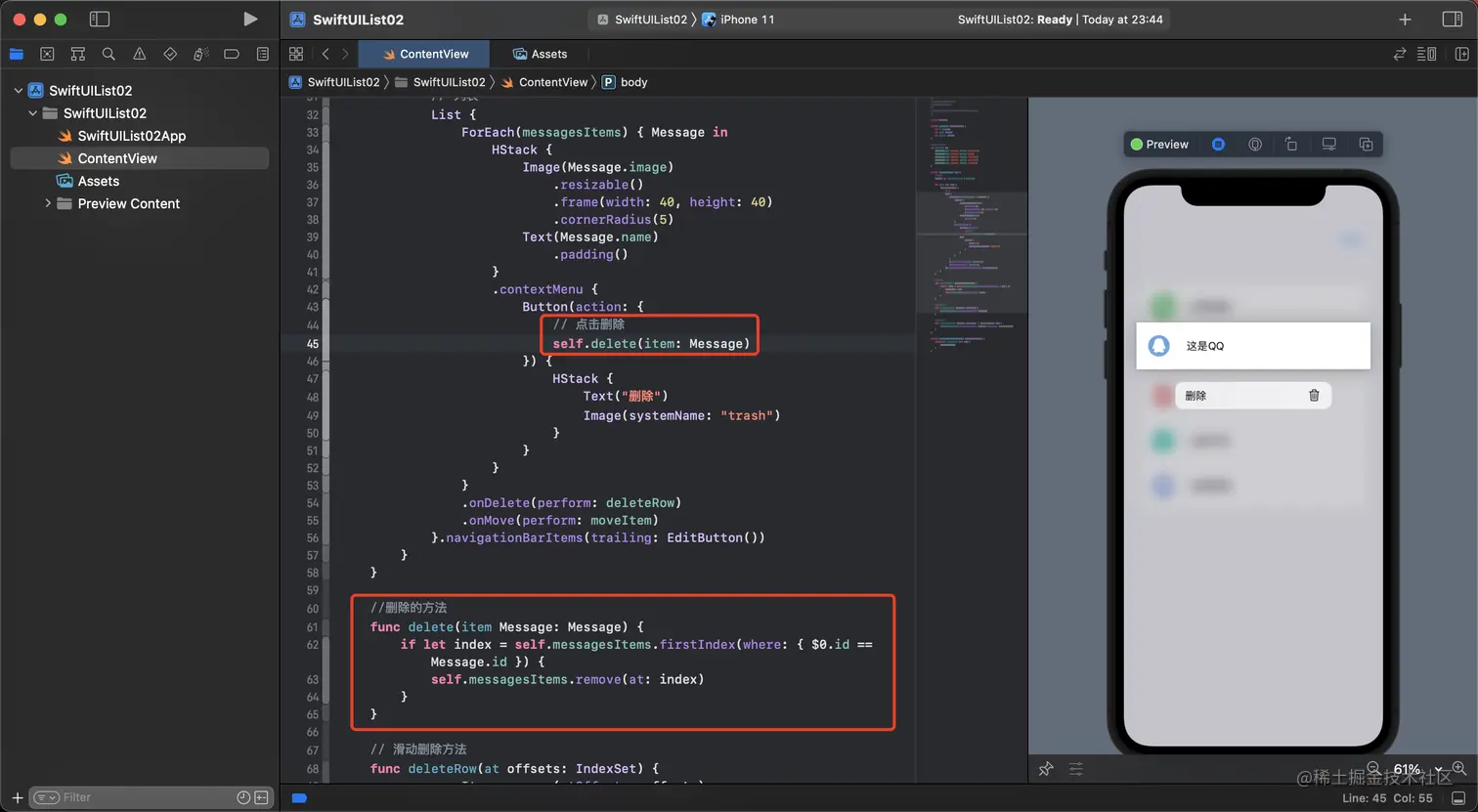Tap the trash icon in preview menu
Image resolution: width=1478 pixels, height=812 pixels.
pyautogui.click(x=1314, y=396)
